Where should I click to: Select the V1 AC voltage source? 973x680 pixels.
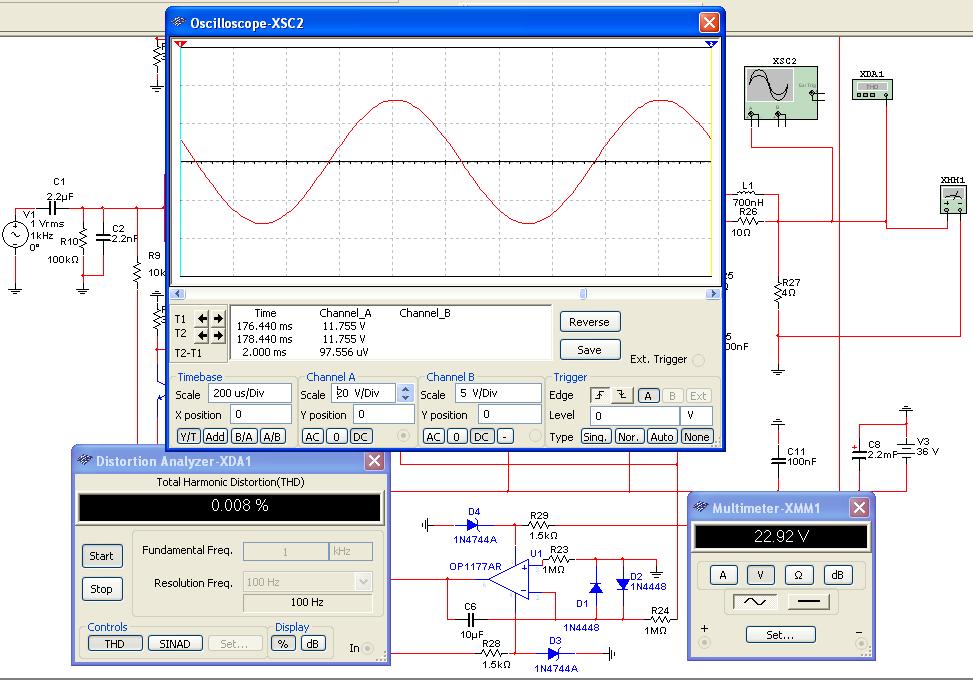pos(15,234)
